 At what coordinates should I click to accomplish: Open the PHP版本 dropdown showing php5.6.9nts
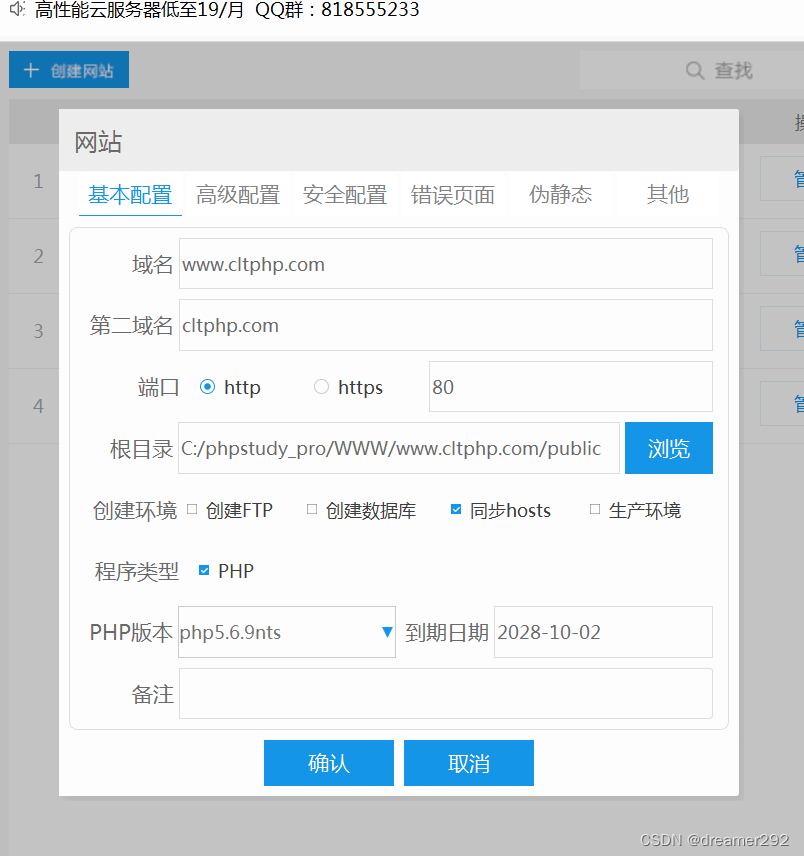(x=280, y=632)
